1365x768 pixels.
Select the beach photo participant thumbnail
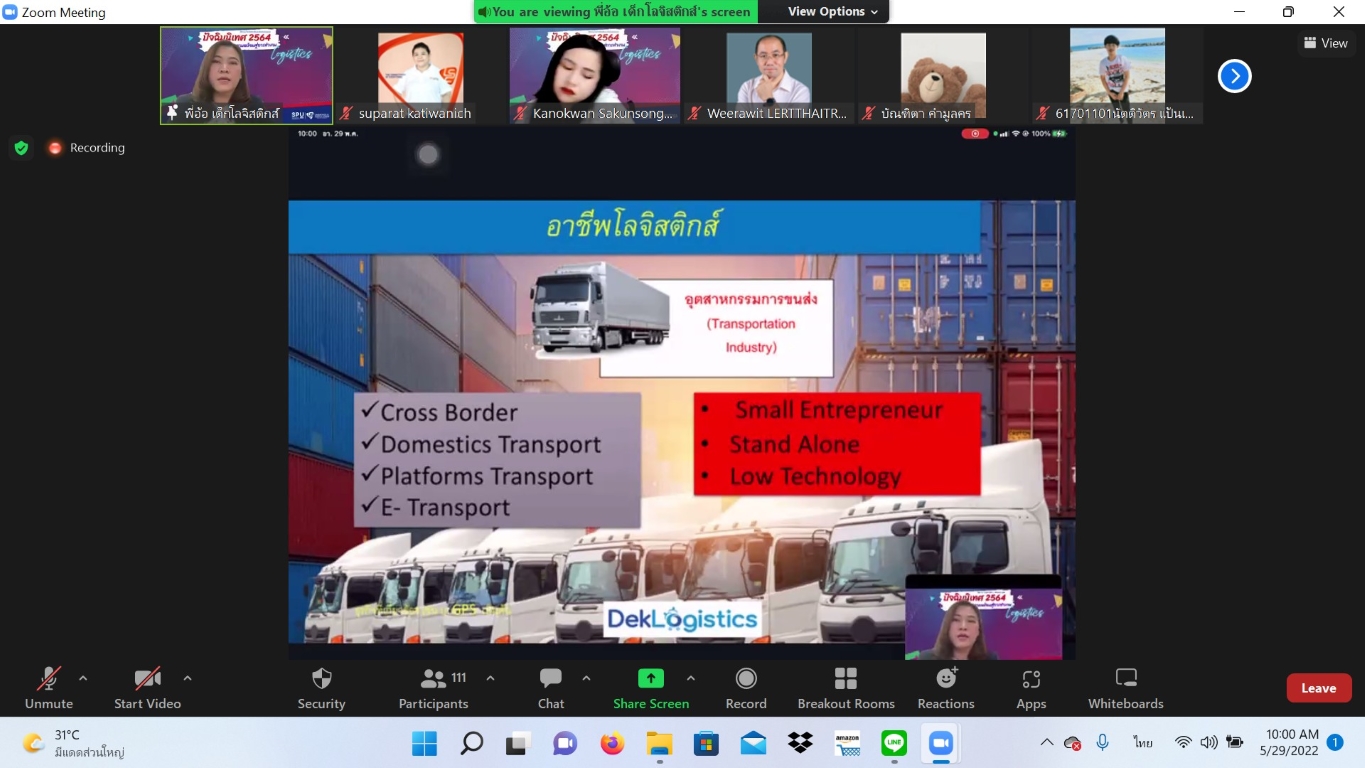(1117, 75)
